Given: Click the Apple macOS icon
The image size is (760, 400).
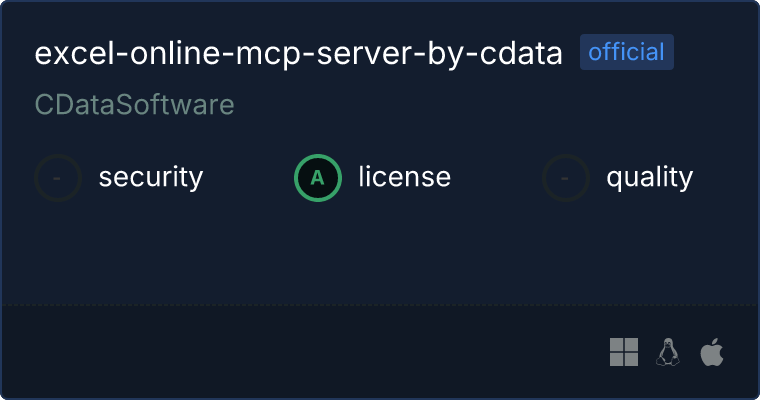Looking at the screenshot, I should pos(712,352).
